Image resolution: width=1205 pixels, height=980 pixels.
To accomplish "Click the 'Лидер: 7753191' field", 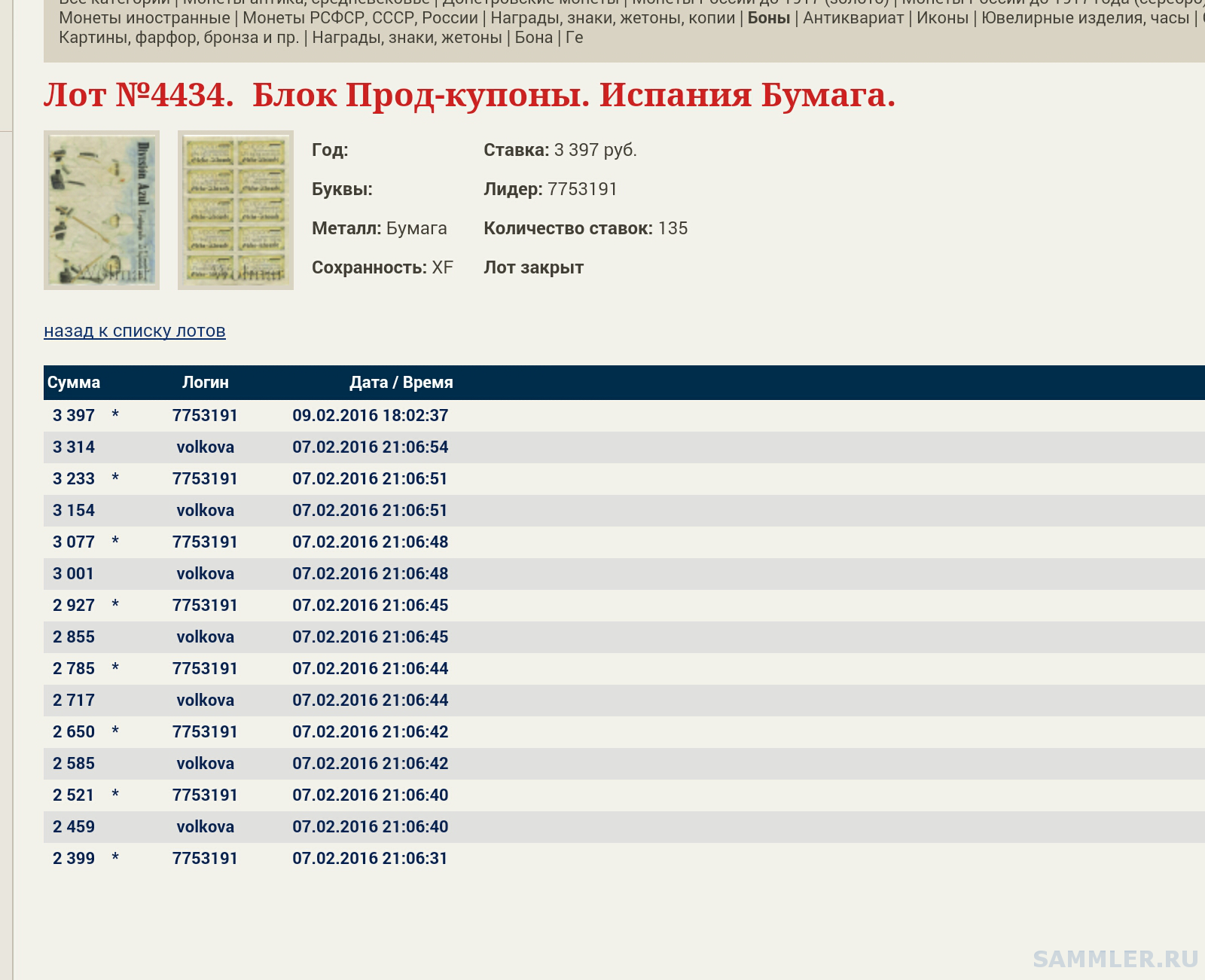I will click(x=551, y=189).
